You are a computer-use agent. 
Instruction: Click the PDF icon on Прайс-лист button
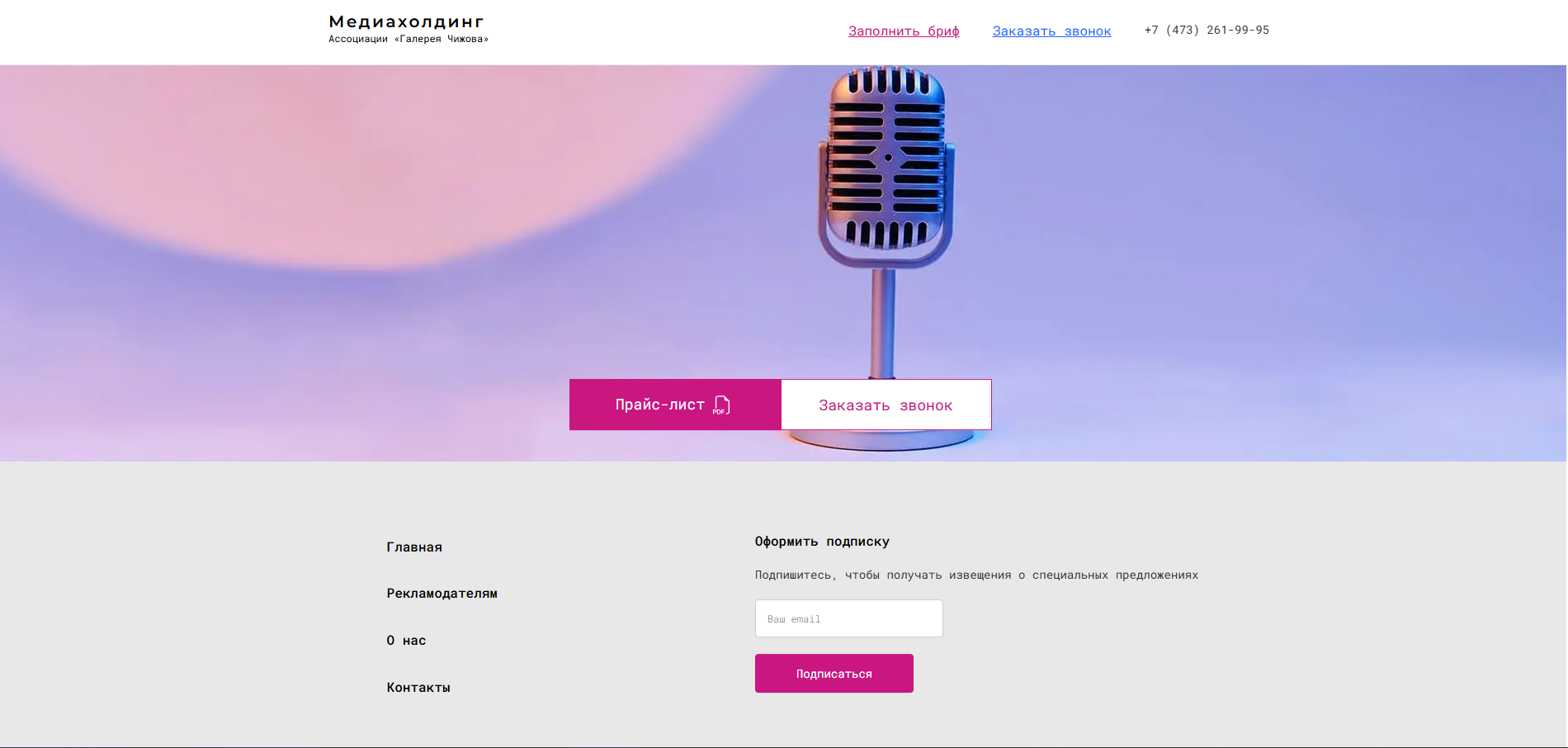point(721,405)
